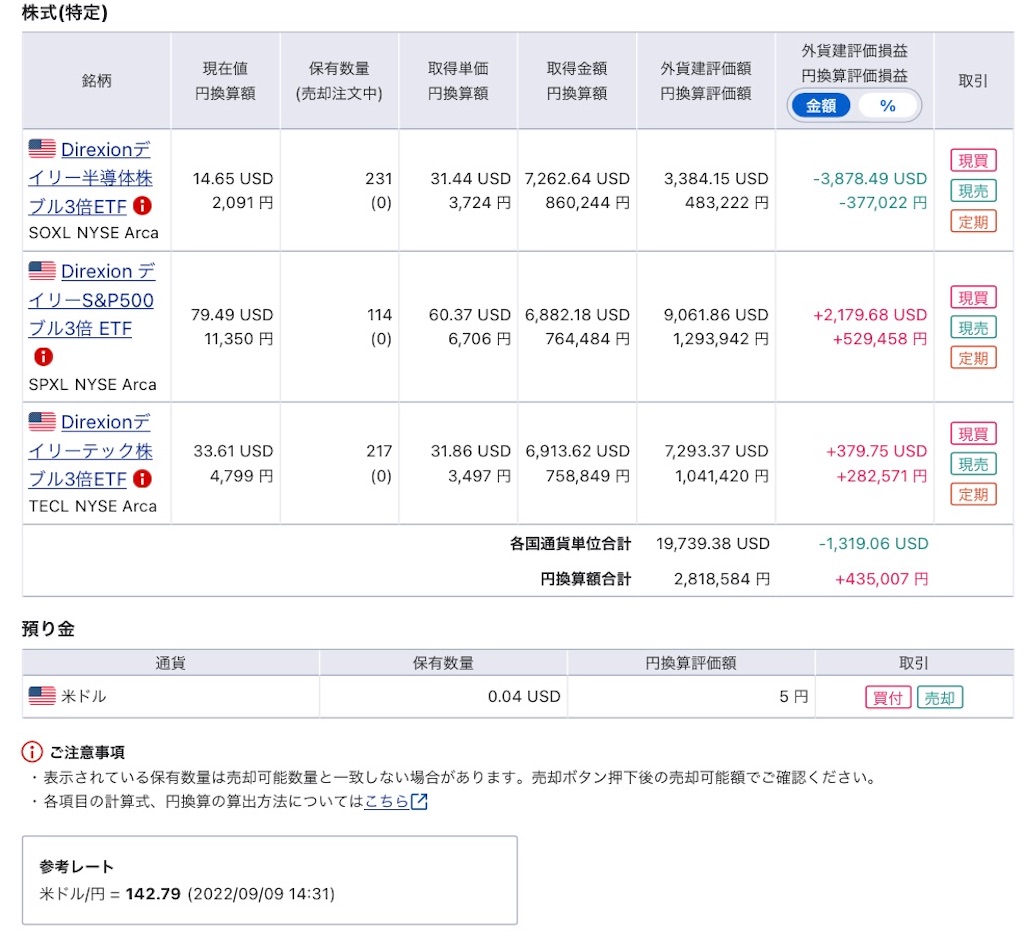Click 79.49 USD current price cell
Viewport: 1024px width, 939px height.
pyautogui.click(x=232, y=315)
